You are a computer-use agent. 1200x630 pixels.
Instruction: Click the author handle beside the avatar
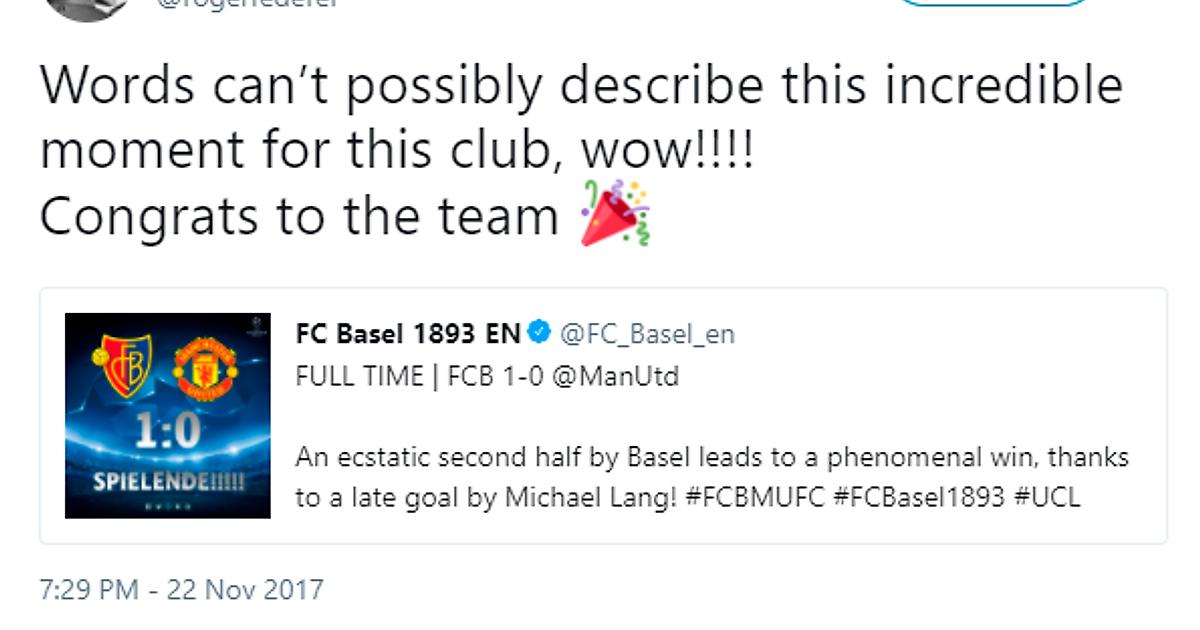pyautogui.click(x=248, y=5)
